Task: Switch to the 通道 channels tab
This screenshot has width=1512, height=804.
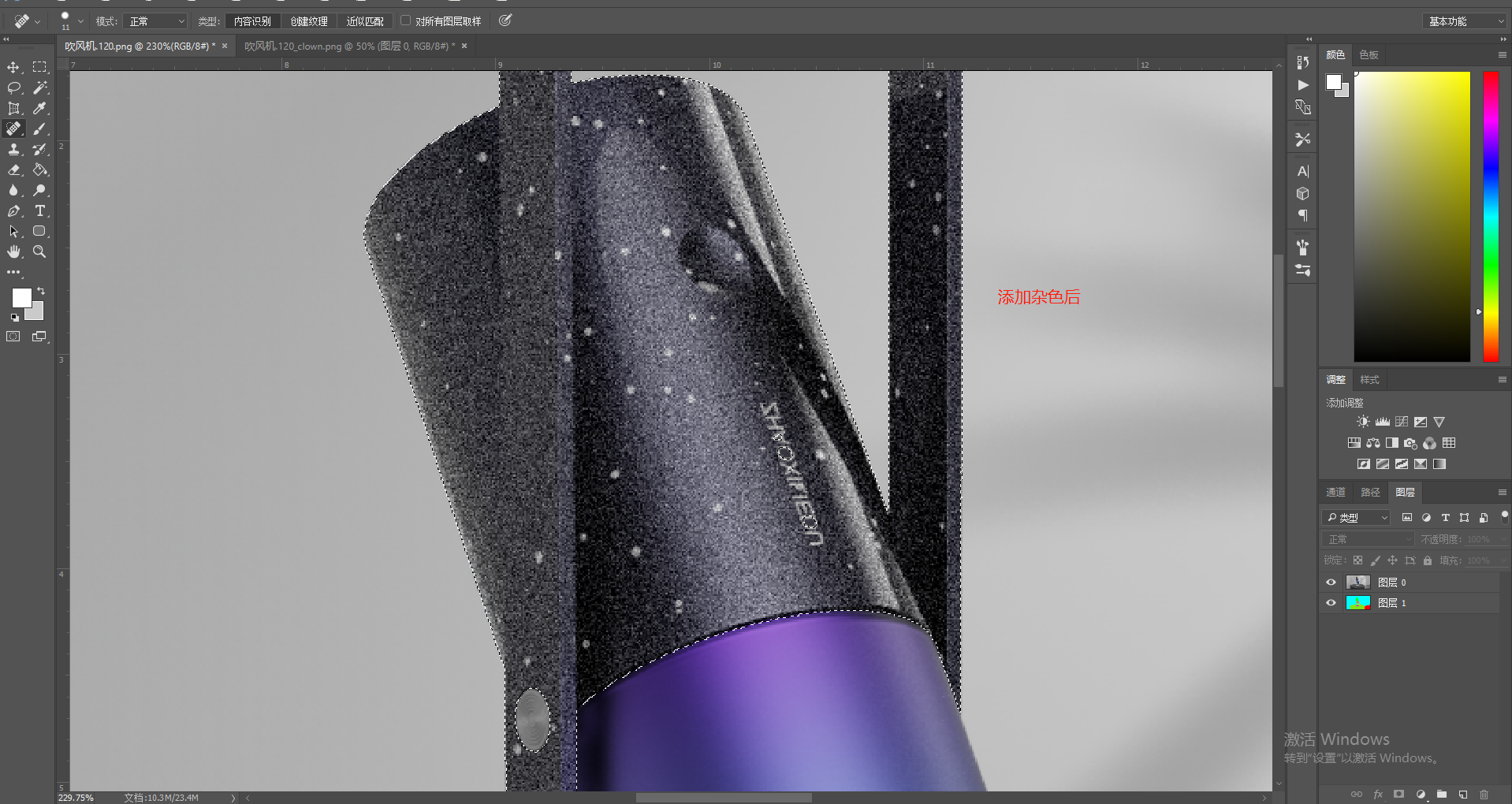Action: click(x=1336, y=493)
